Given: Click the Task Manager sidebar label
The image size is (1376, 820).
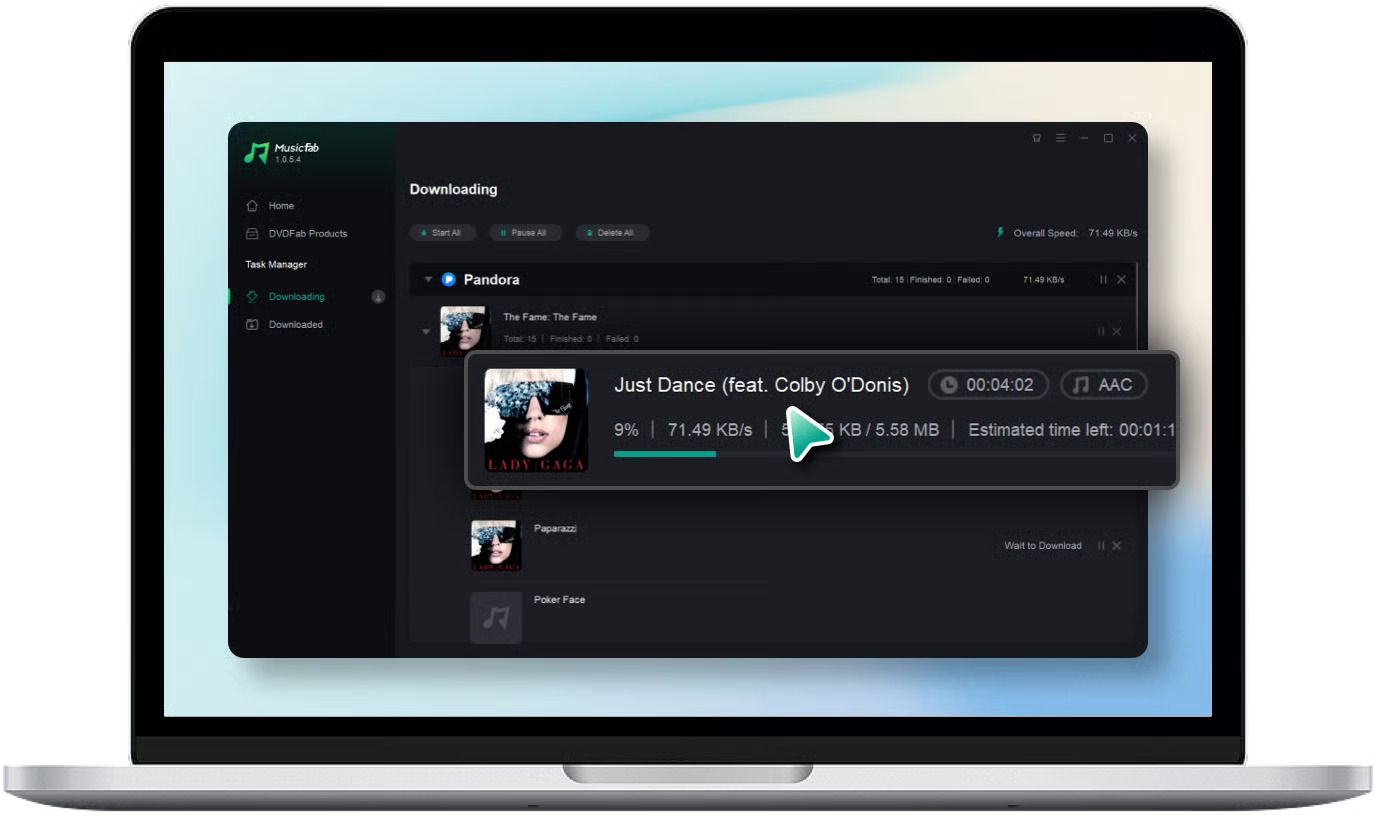Looking at the screenshot, I should (276, 265).
